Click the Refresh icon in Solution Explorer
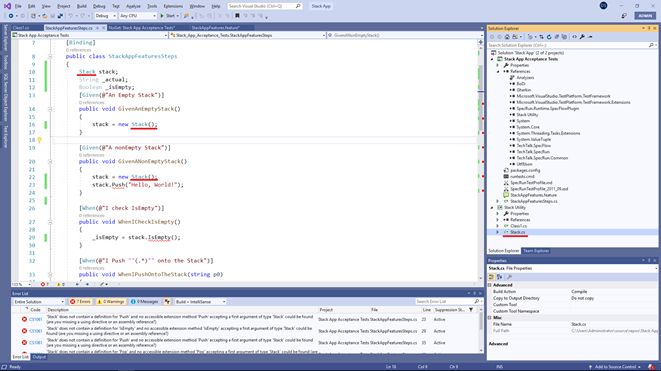 tap(549, 37)
